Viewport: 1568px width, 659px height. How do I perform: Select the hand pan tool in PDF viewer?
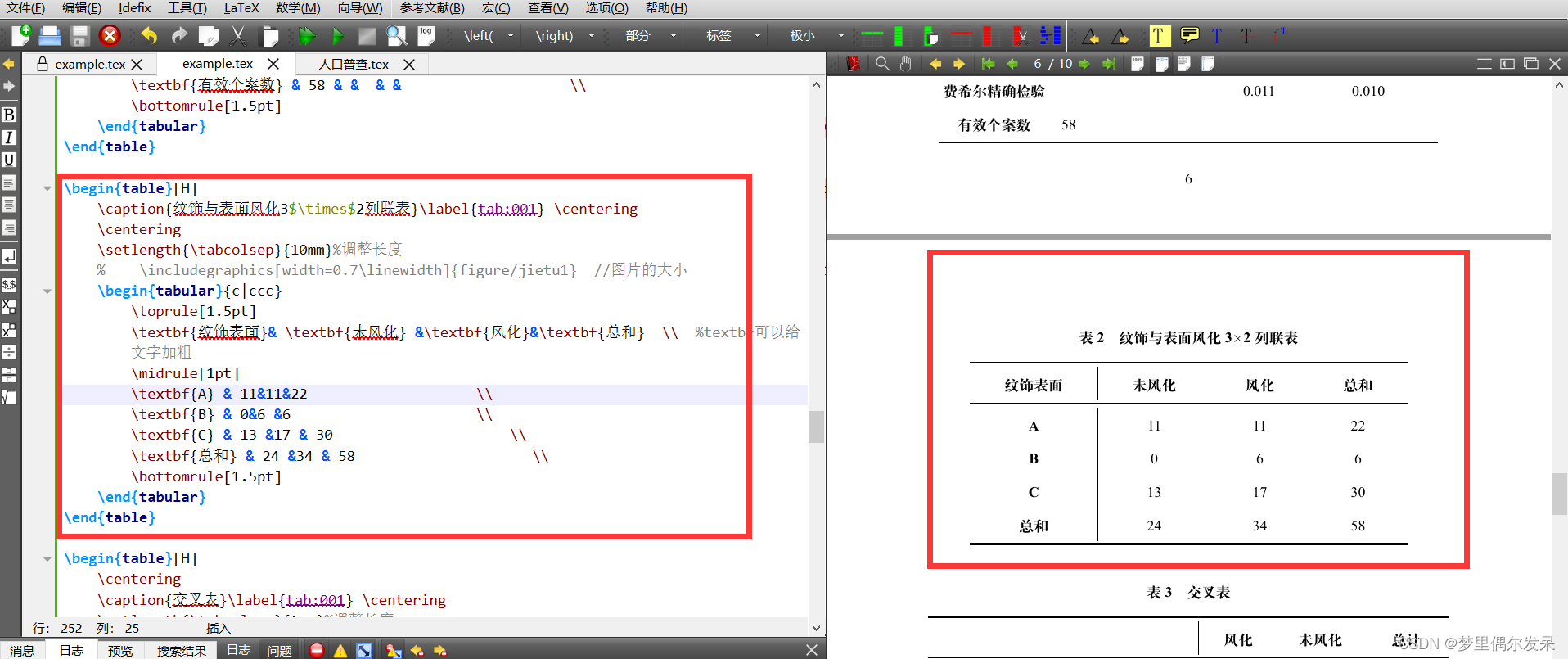point(905,64)
